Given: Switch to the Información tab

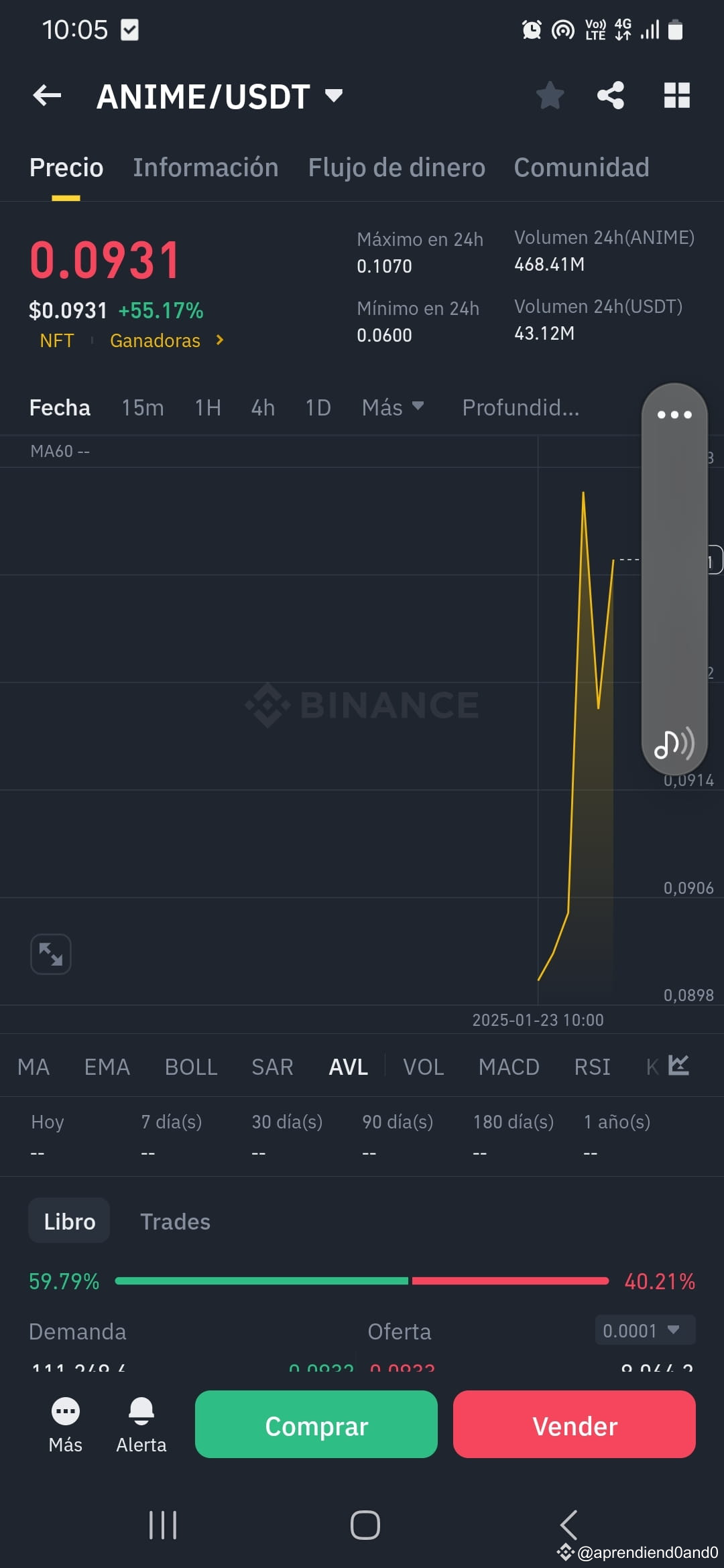Looking at the screenshot, I should 205,168.
